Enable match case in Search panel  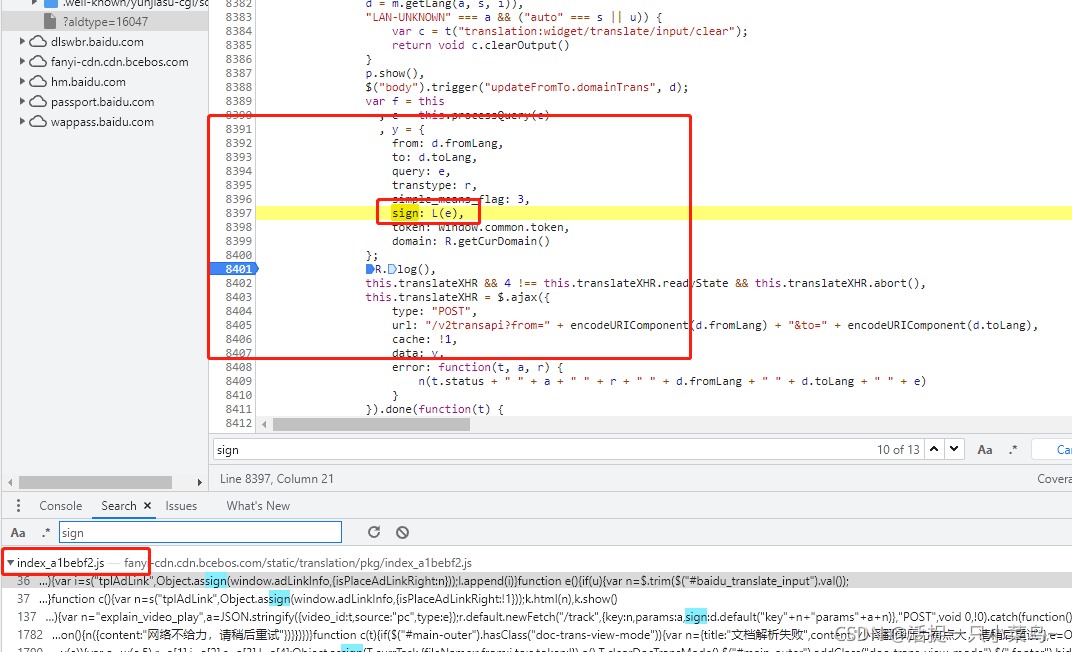18,533
